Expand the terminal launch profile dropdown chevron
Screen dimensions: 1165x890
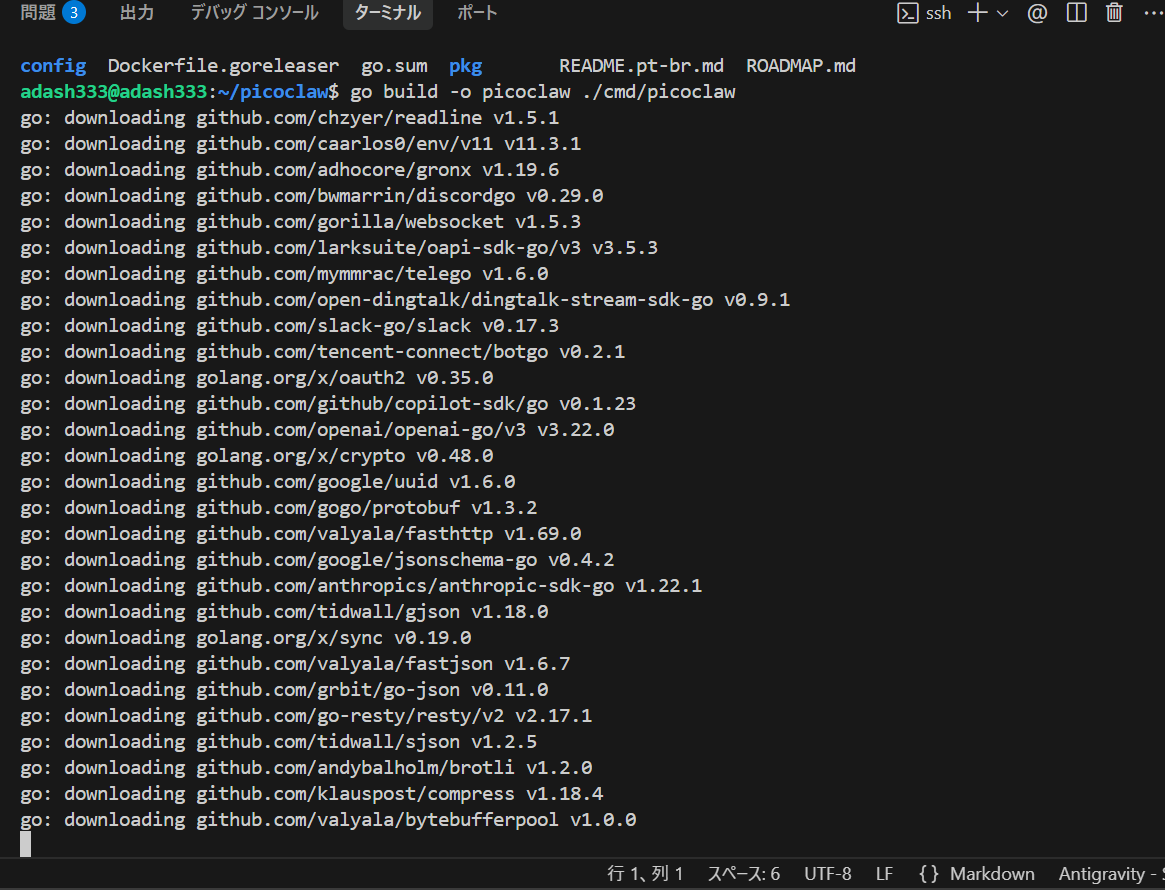1002,13
